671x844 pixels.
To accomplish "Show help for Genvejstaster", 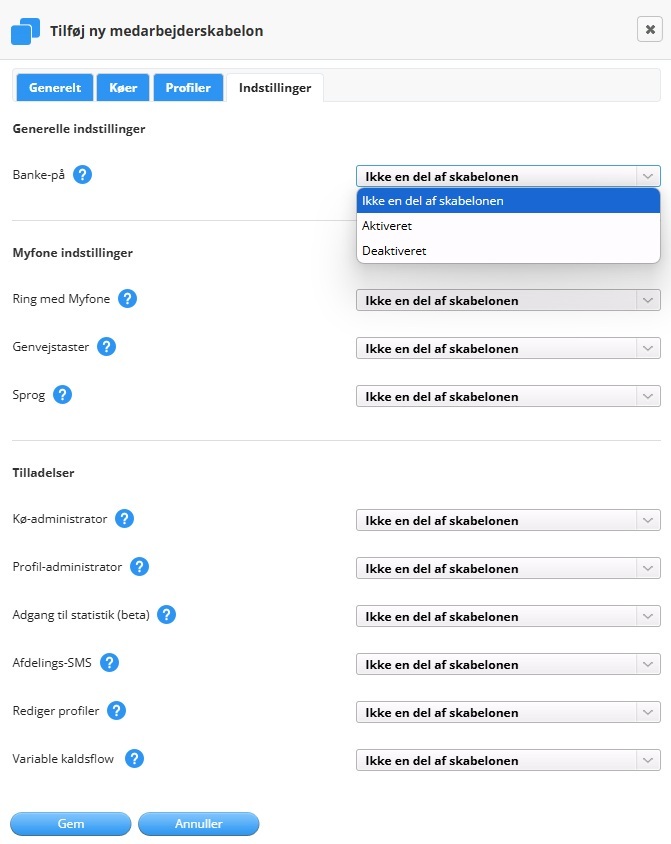I will [107, 347].
